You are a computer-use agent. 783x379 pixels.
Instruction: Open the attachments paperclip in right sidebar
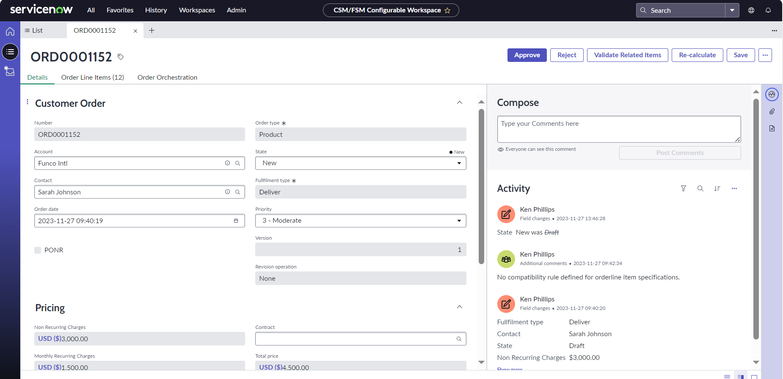pyautogui.click(x=772, y=111)
